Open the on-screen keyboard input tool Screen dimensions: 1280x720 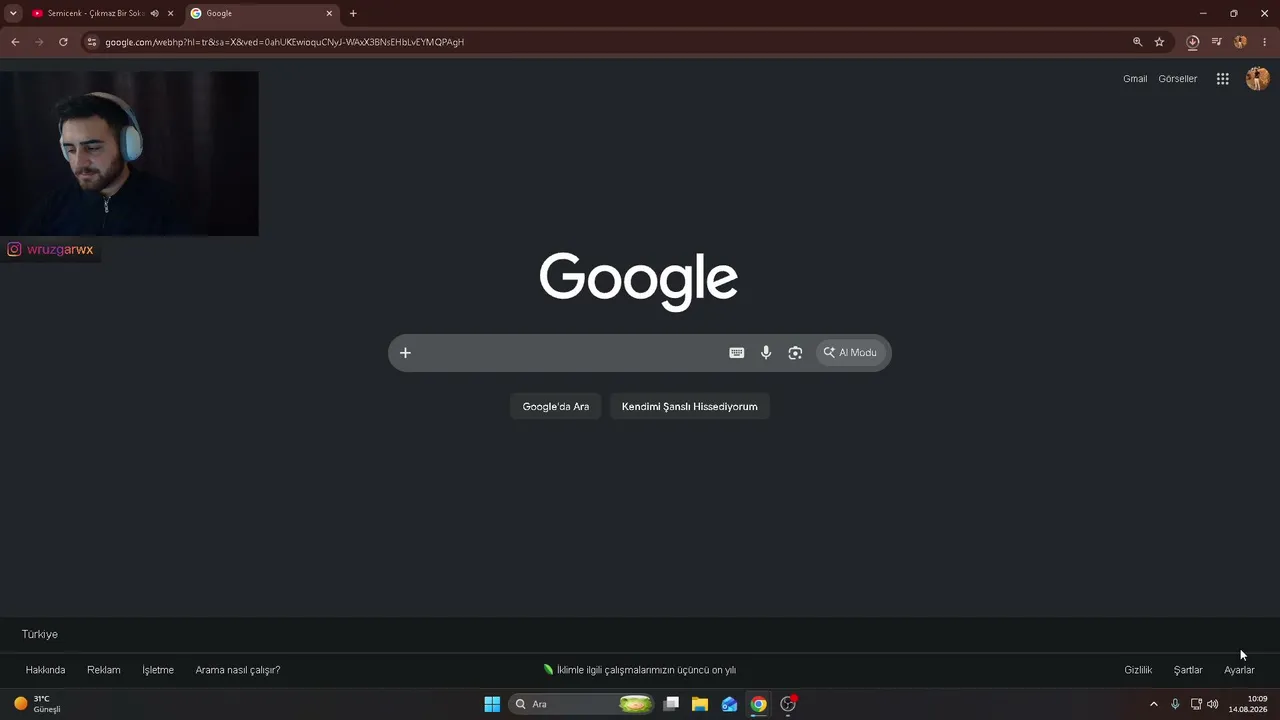[737, 353]
